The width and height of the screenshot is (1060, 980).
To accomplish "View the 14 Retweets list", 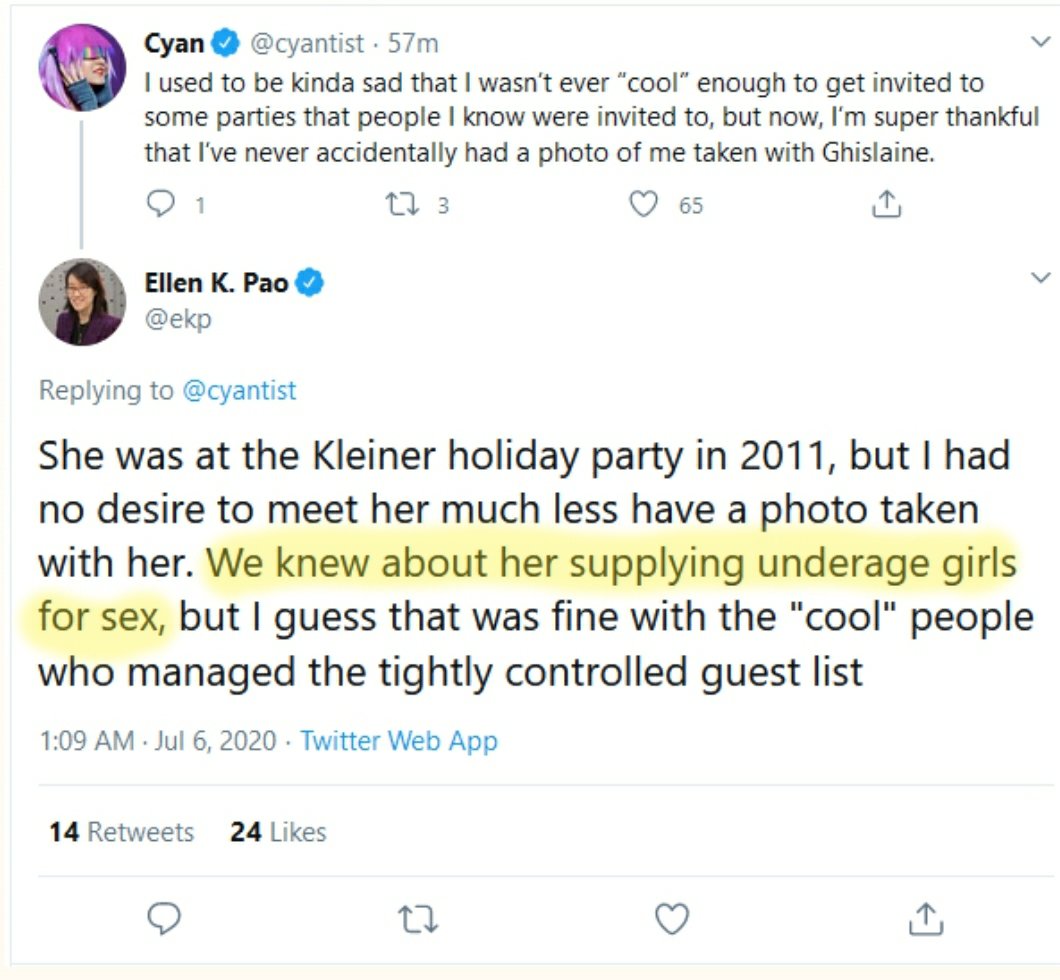I will tap(121, 832).
